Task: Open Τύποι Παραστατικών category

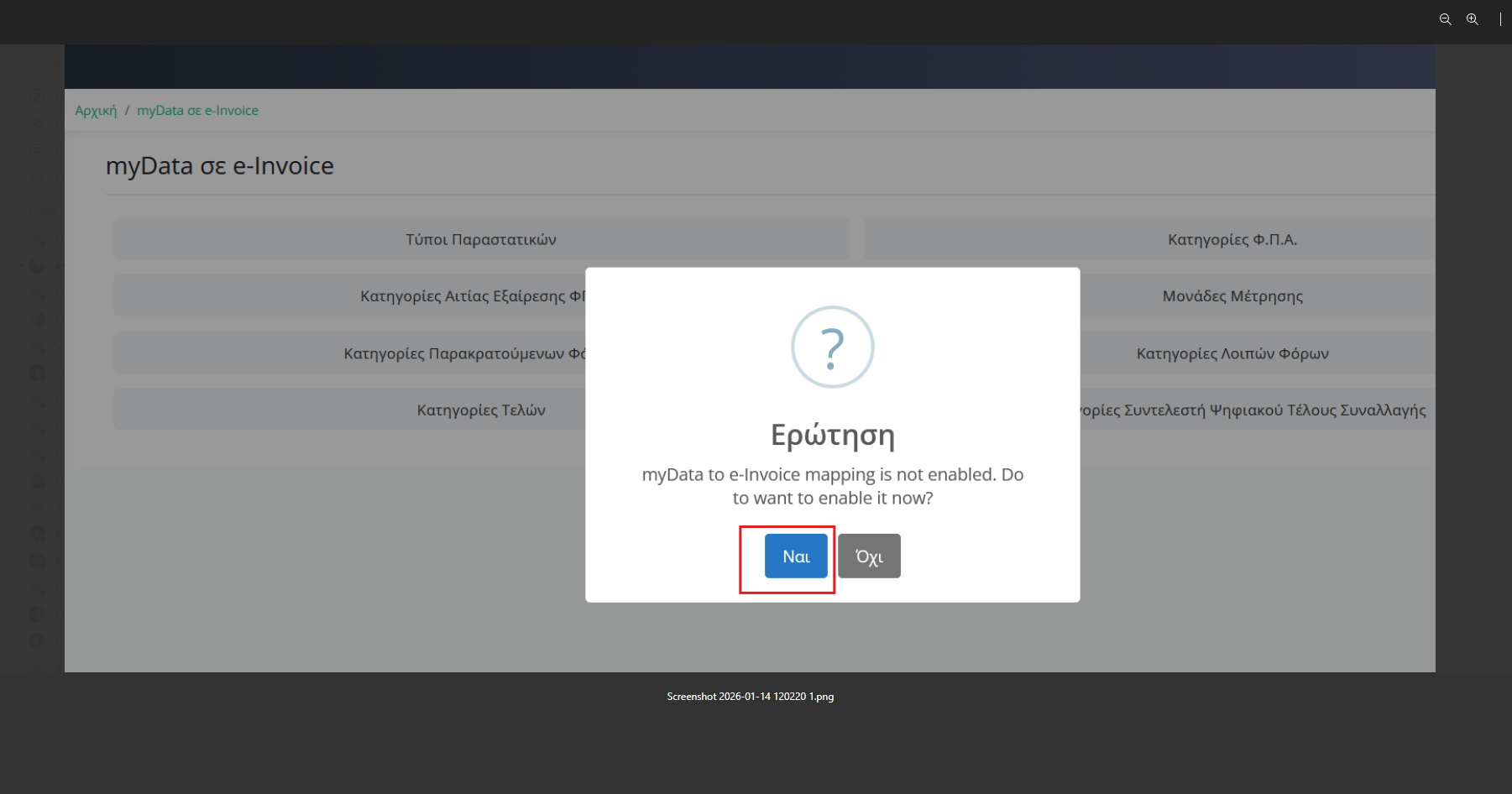Action: click(480, 239)
